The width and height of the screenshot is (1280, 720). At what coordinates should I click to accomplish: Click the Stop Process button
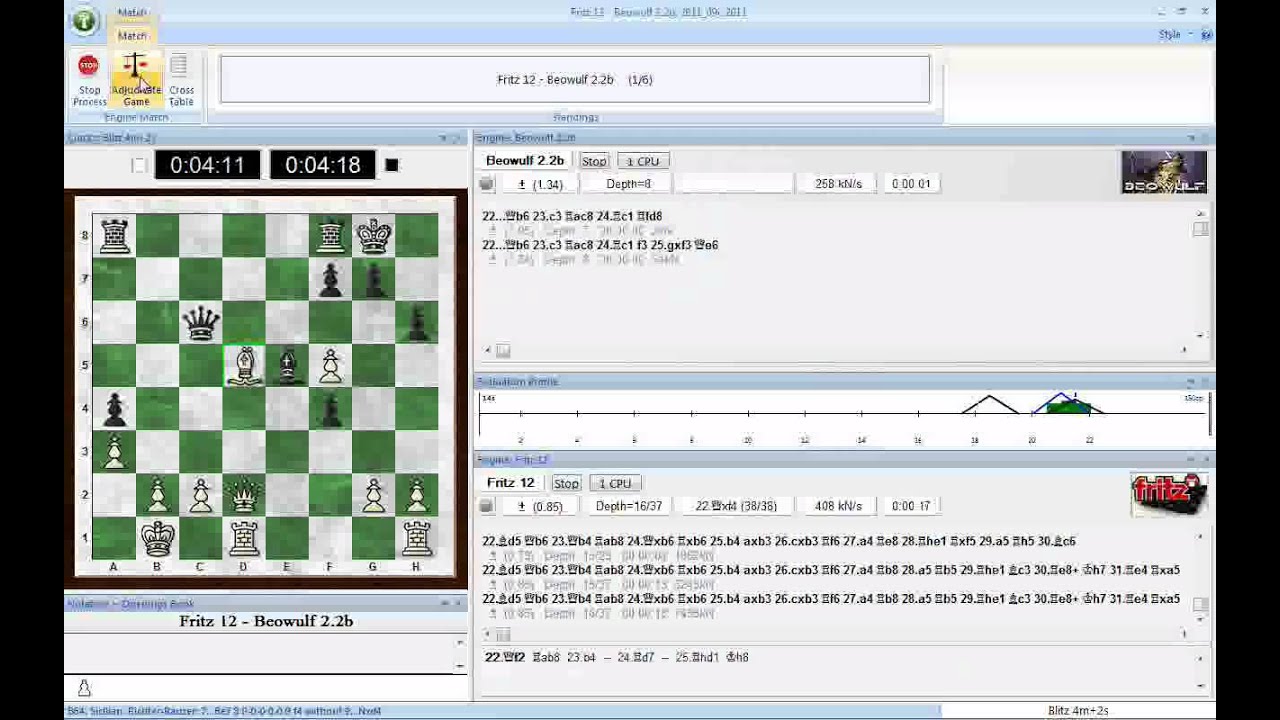point(89,80)
